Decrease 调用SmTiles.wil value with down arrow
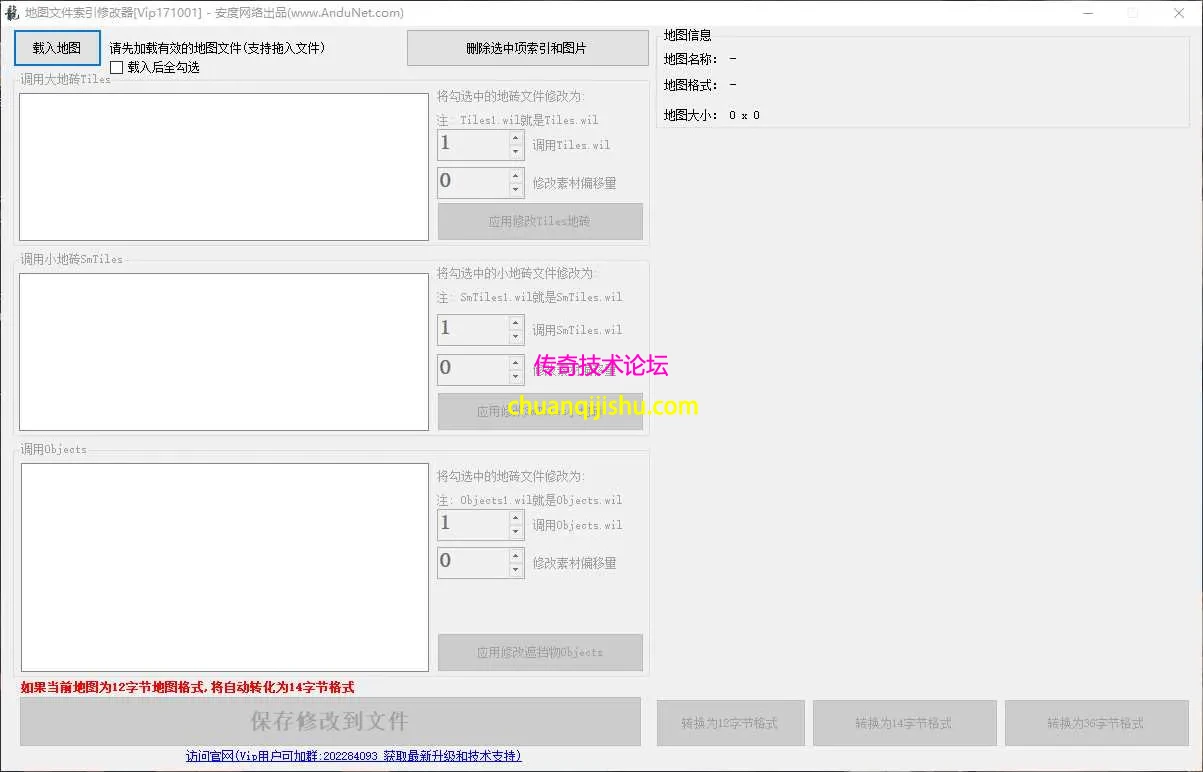The width and height of the screenshot is (1203, 772). [x=516, y=337]
